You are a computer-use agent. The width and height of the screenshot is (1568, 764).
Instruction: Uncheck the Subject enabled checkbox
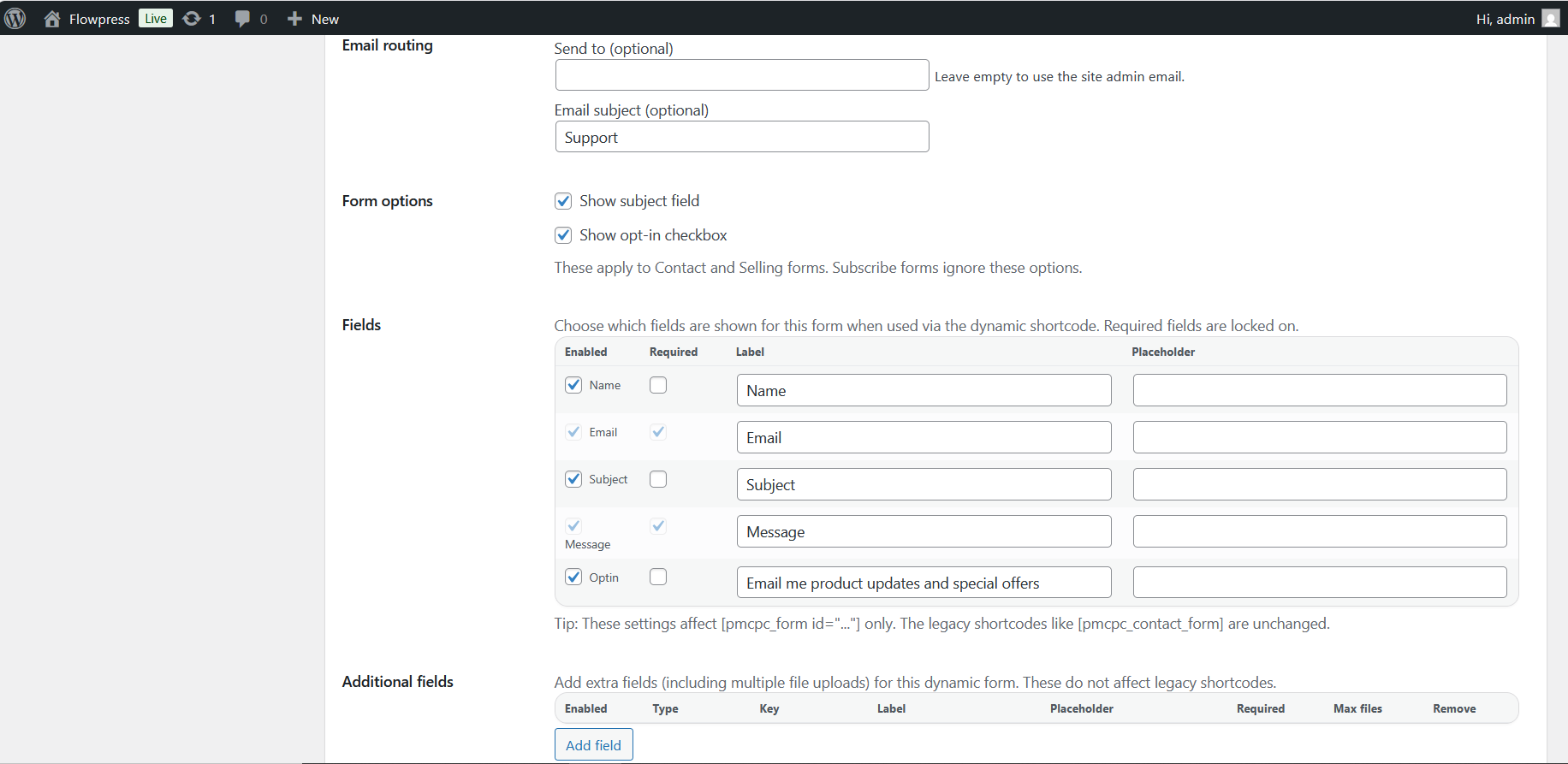(573, 479)
